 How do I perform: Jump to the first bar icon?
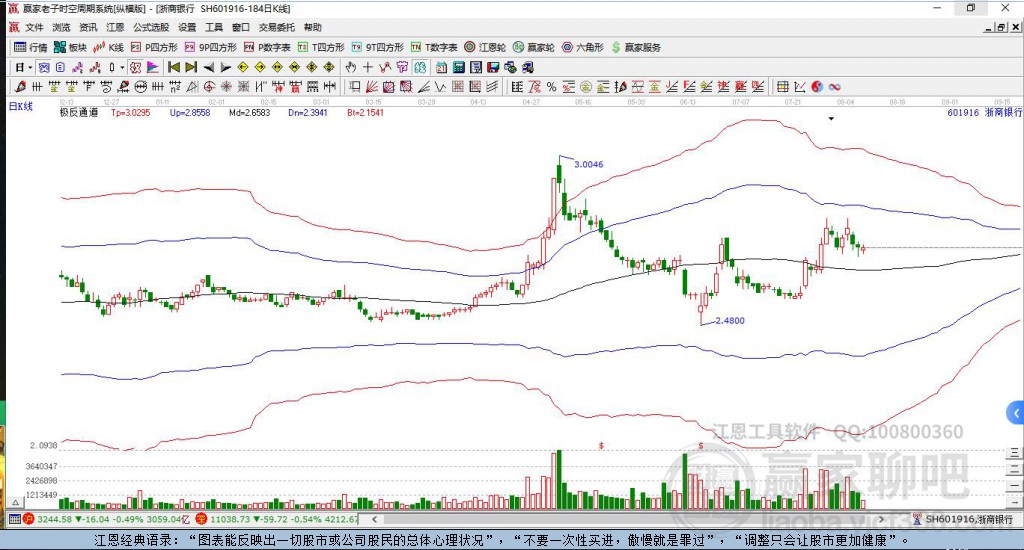[x=174, y=67]
